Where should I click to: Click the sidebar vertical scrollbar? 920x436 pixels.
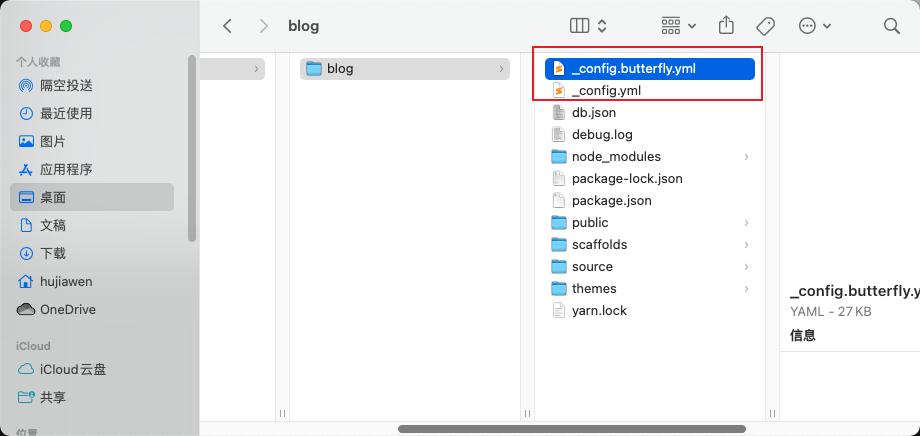click(x=192, y=148)
